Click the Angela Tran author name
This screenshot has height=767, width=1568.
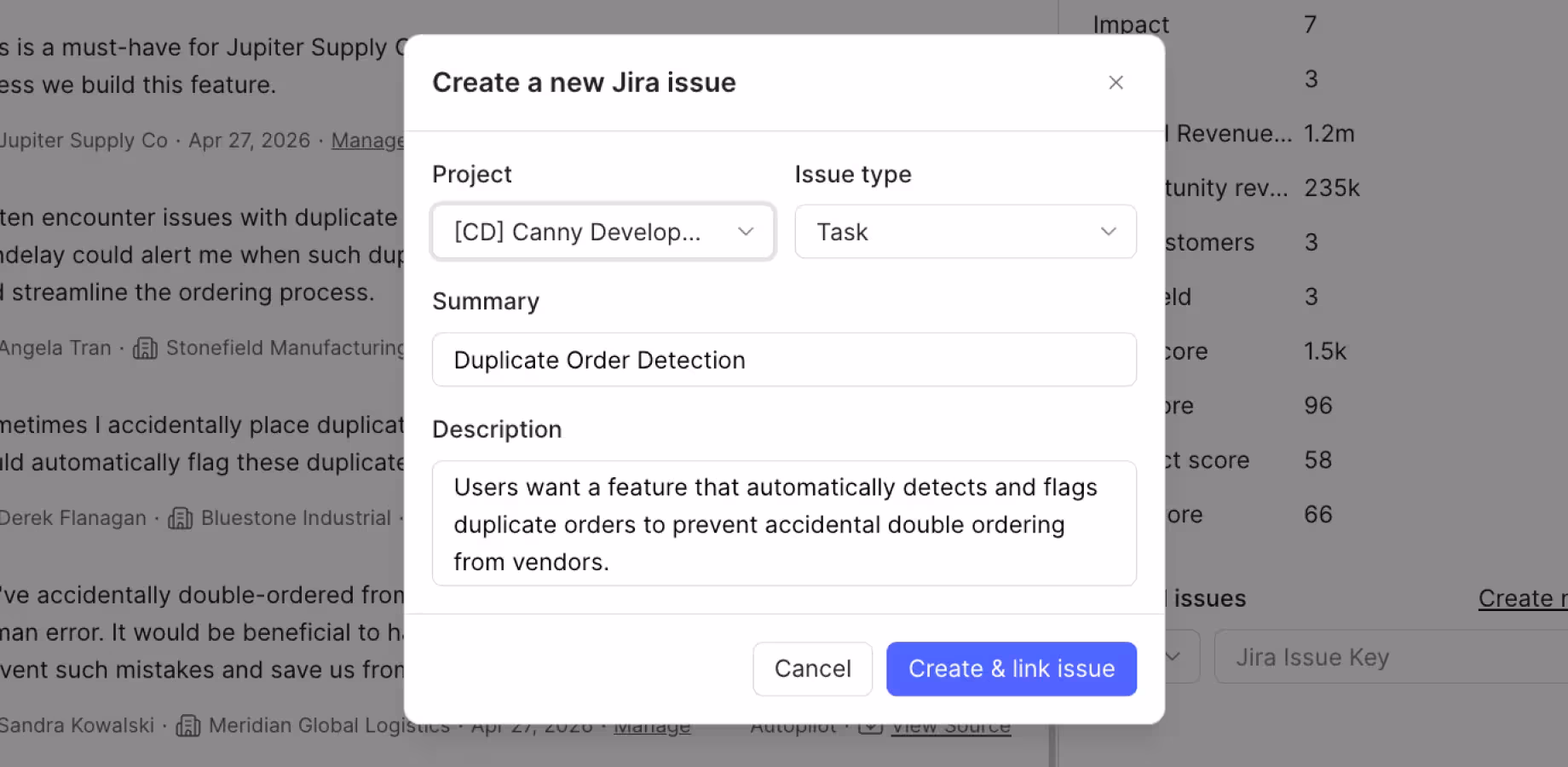[55, 348]
